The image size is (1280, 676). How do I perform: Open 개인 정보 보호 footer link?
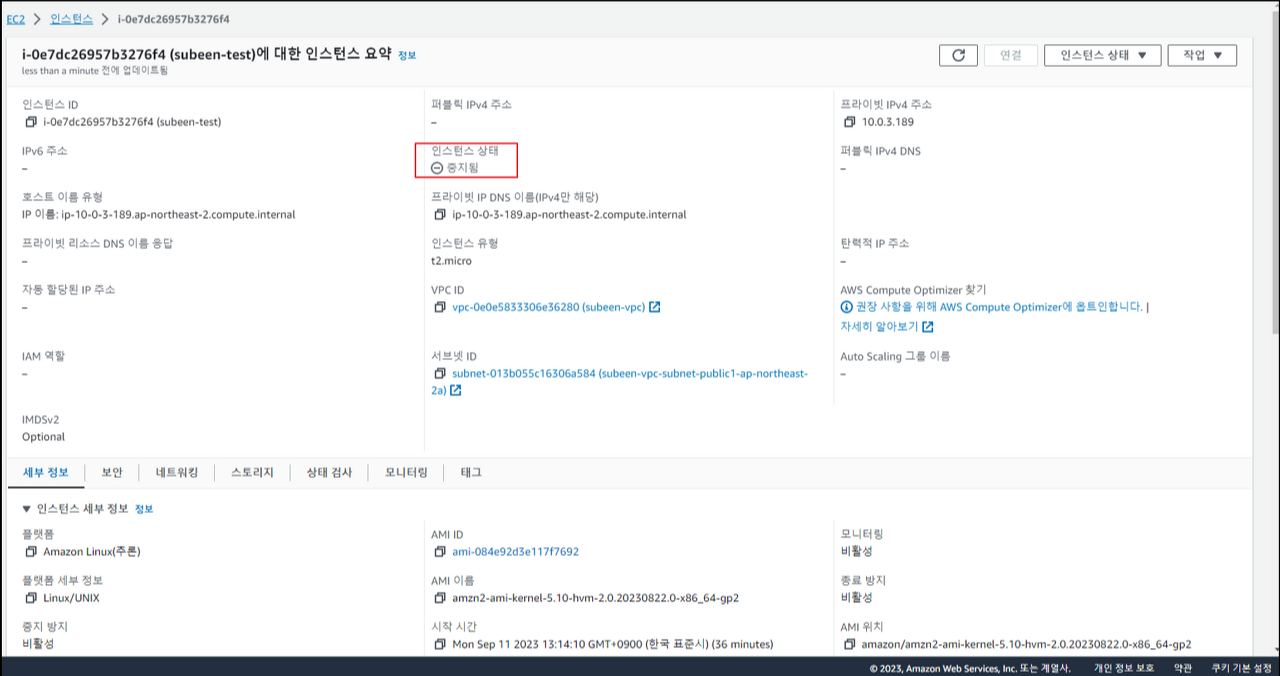click(1123, 668)
